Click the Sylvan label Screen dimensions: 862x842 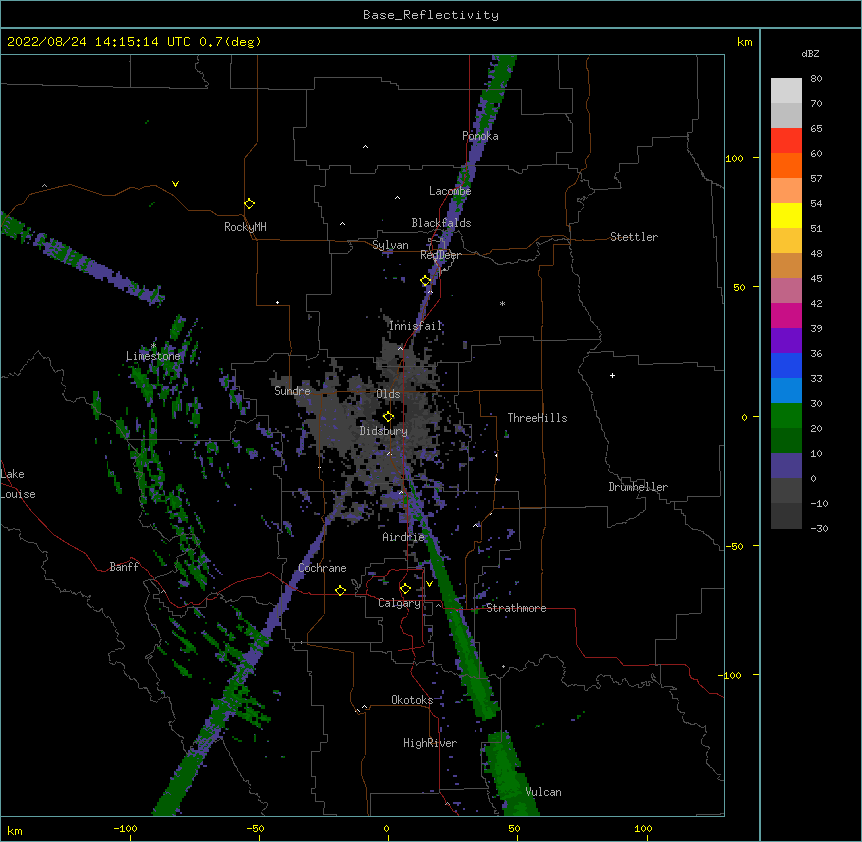(x=390, y=245)
